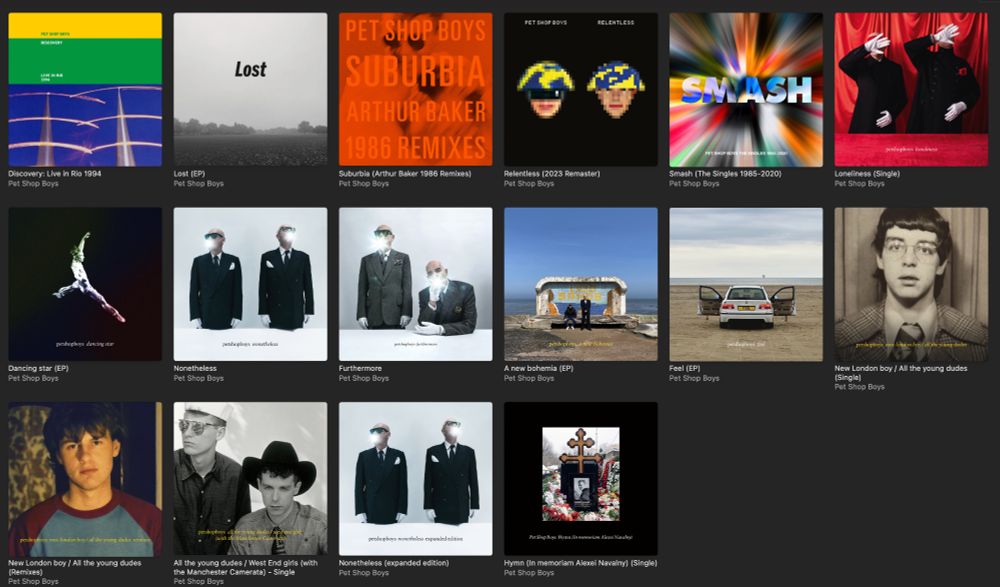1000x587 pixels.
Task: Open Pet Shop Boys artist under Suburbia remixes
Action: pyautogui.click(x=364, y=184)
